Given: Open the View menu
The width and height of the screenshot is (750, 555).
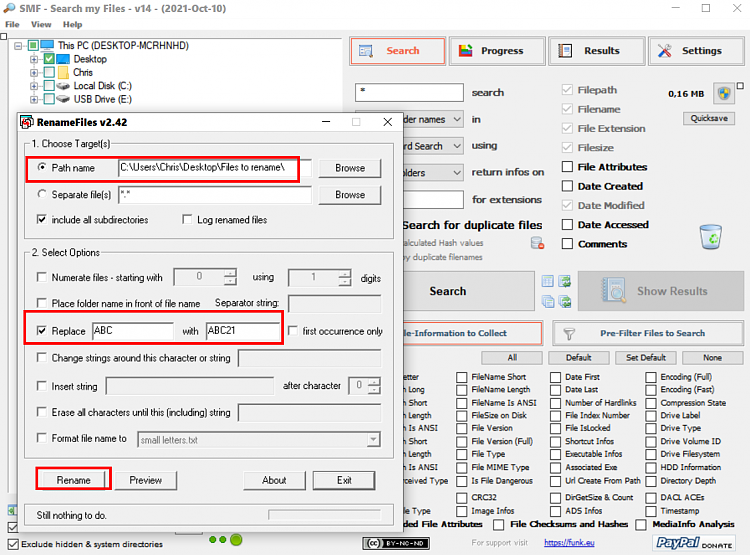Looking at the screenshot, I should (x=41, y=24).
